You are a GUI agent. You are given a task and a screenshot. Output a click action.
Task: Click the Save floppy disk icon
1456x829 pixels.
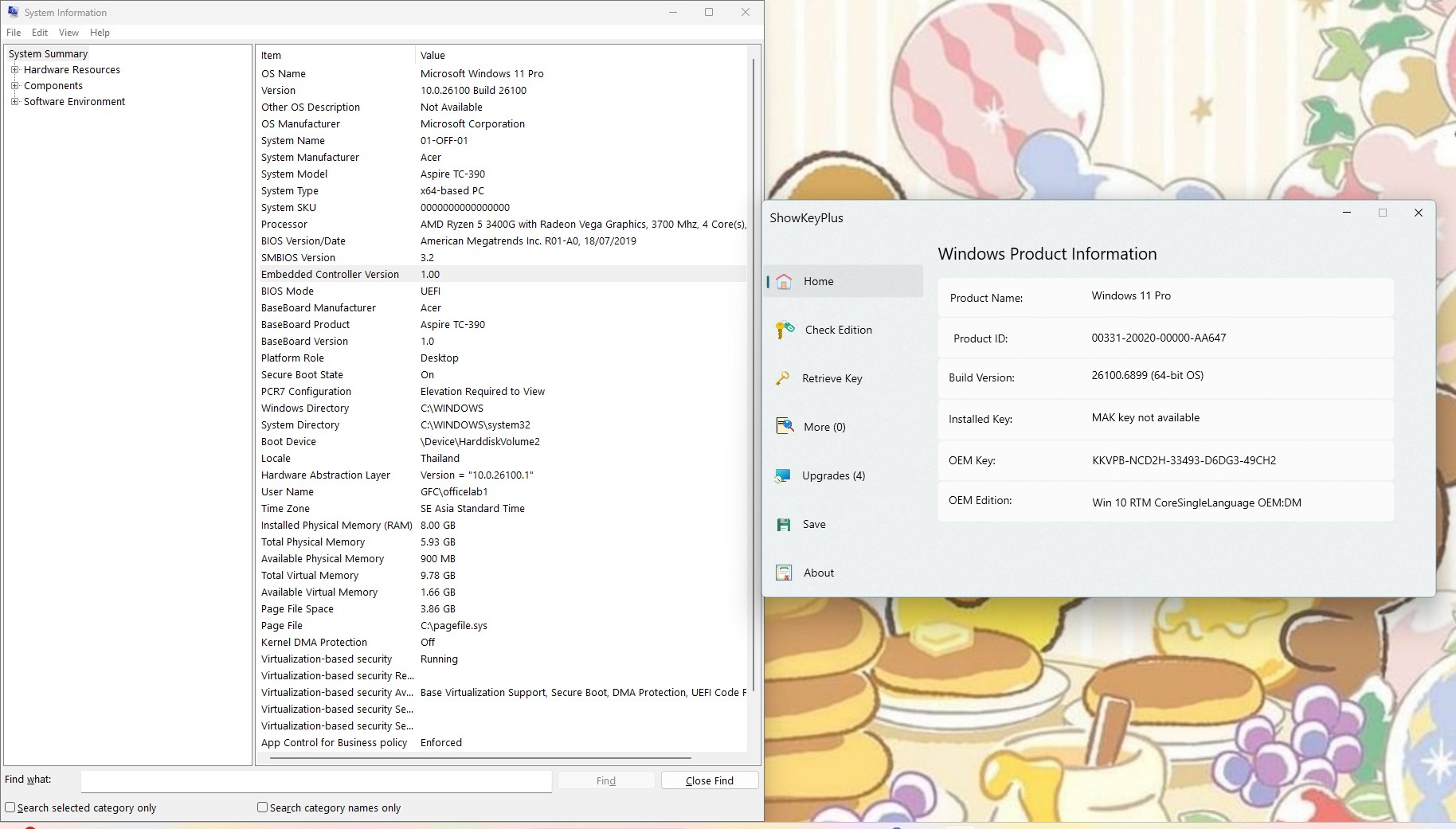click(784, 525)
